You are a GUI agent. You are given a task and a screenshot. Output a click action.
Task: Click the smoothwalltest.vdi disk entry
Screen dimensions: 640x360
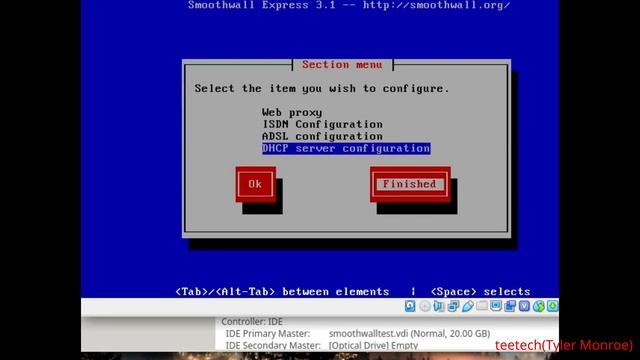409,333
